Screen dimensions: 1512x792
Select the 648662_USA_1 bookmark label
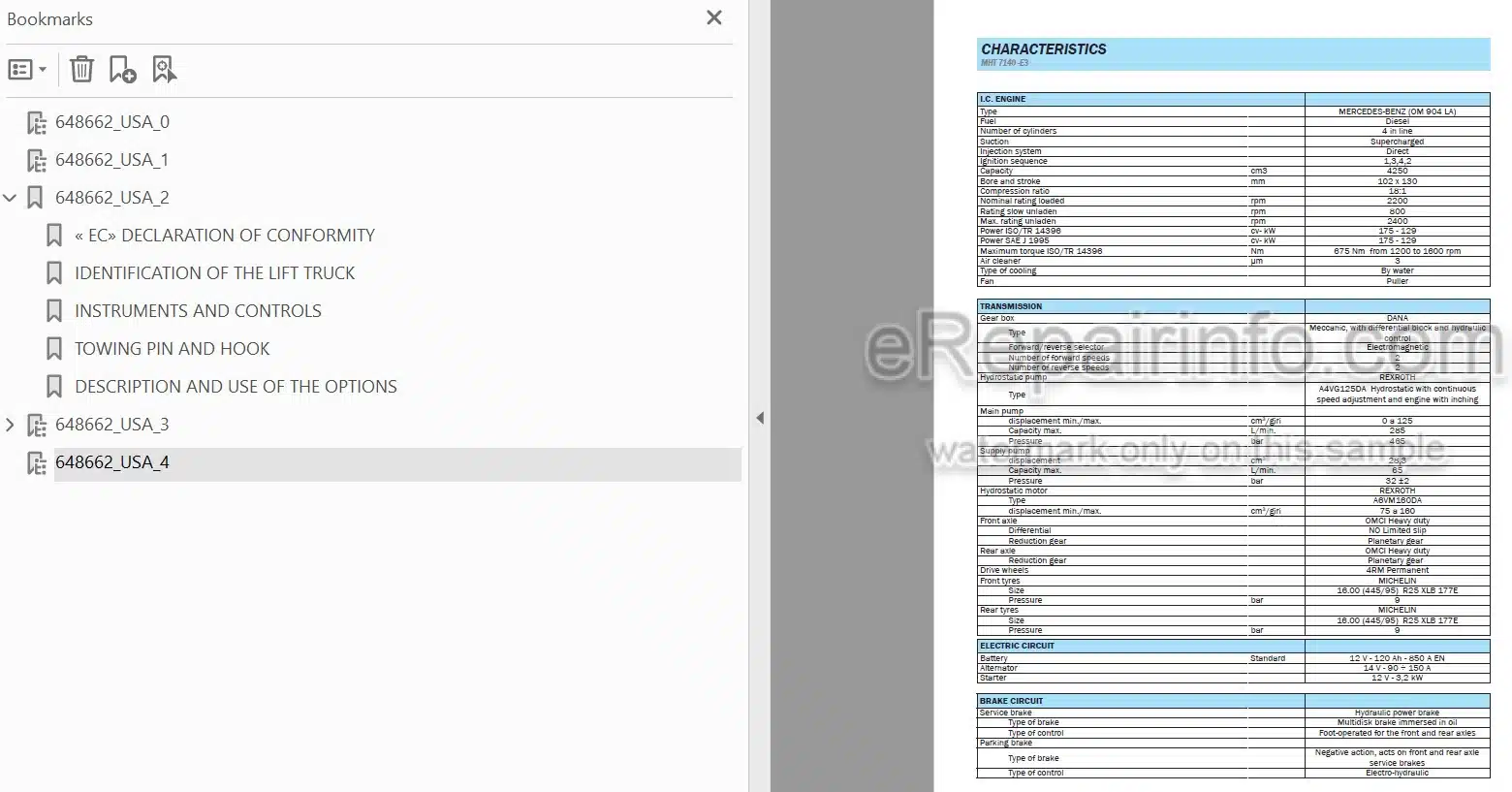(x=112, y=160)
